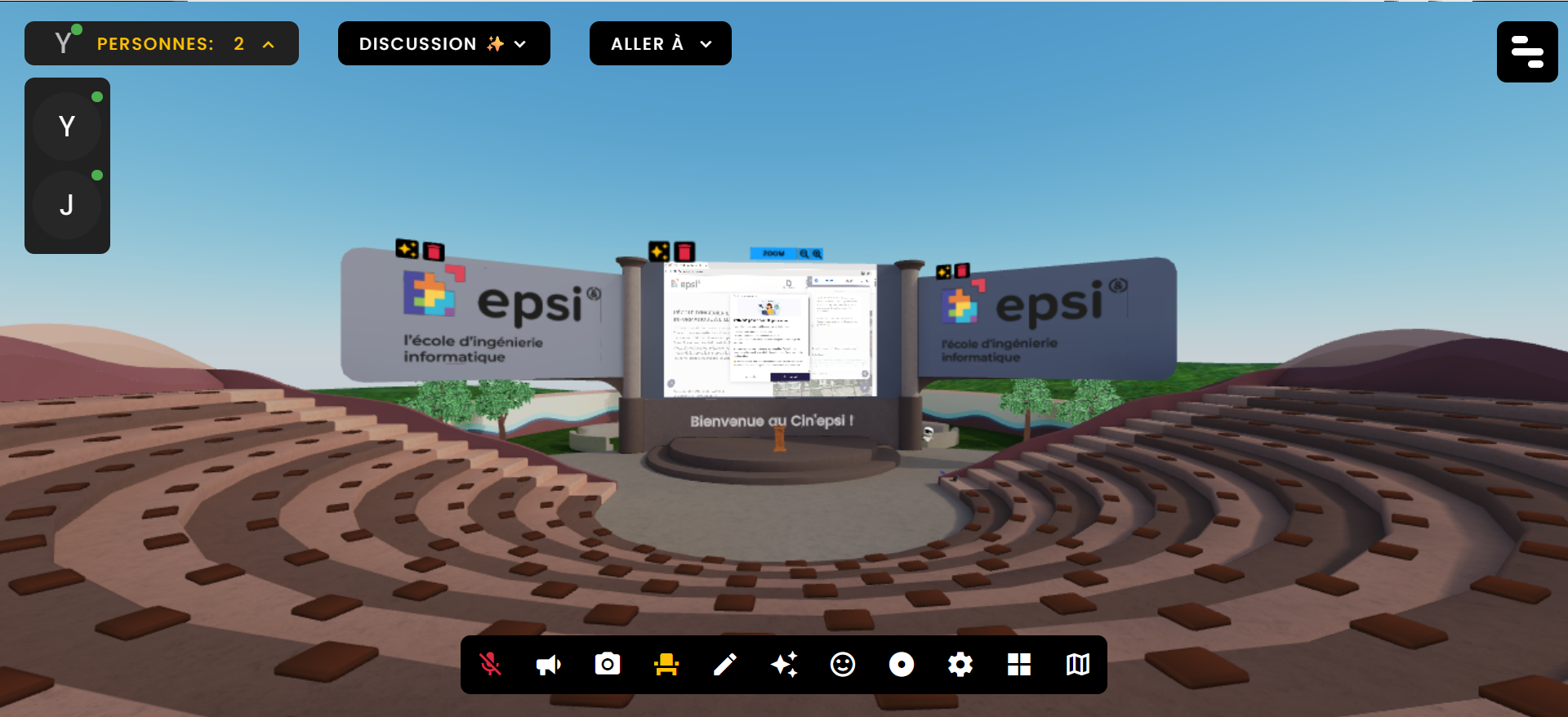Select participant J avatar
The width and height of the screenshot is (1568, 717).
(67, 205)
